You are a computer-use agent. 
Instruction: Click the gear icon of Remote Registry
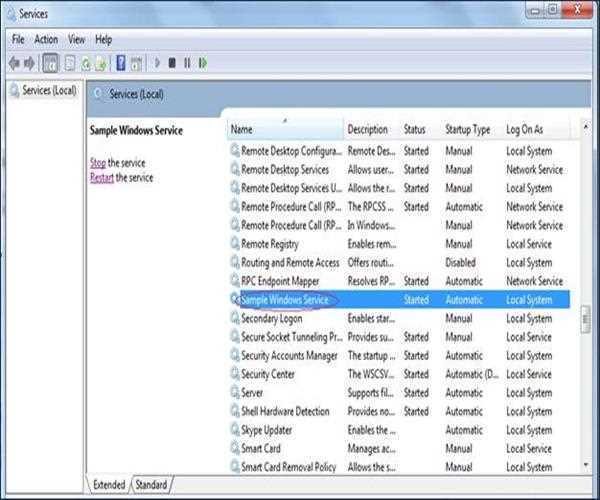235,243
